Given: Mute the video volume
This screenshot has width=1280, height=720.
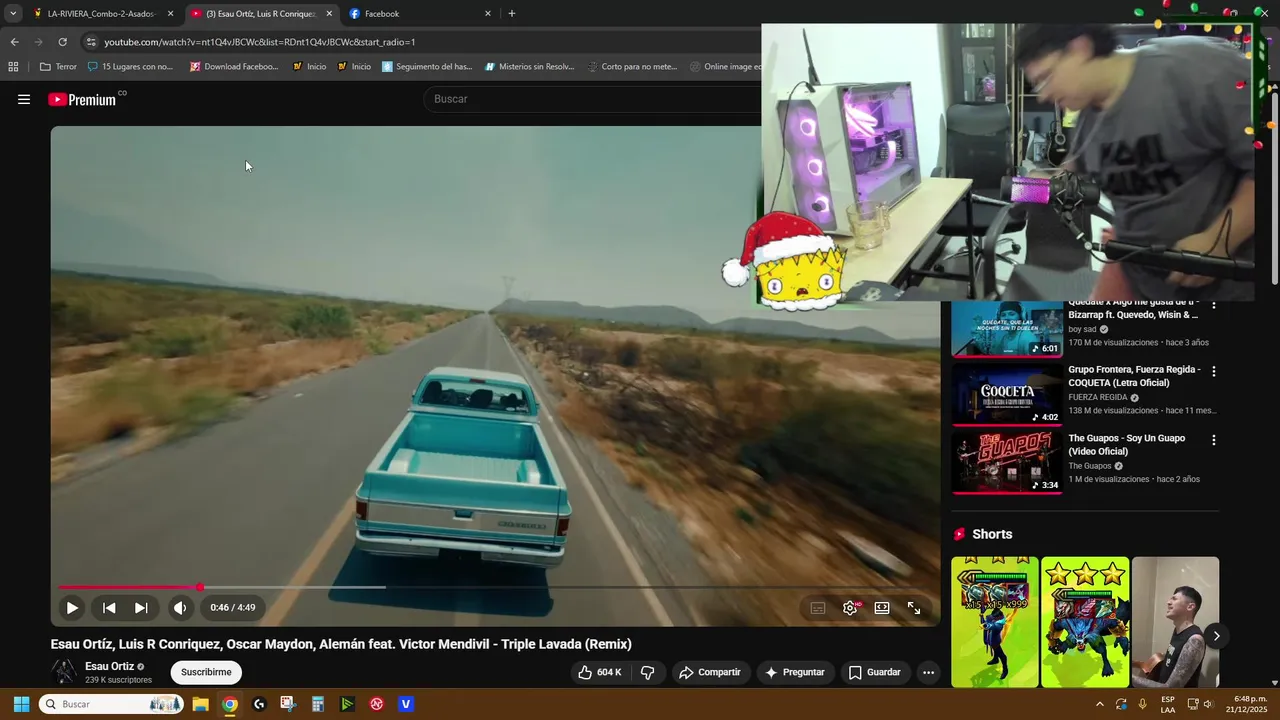Looking at the screenshot, I should pyautogui.click(x=180, y=608).
